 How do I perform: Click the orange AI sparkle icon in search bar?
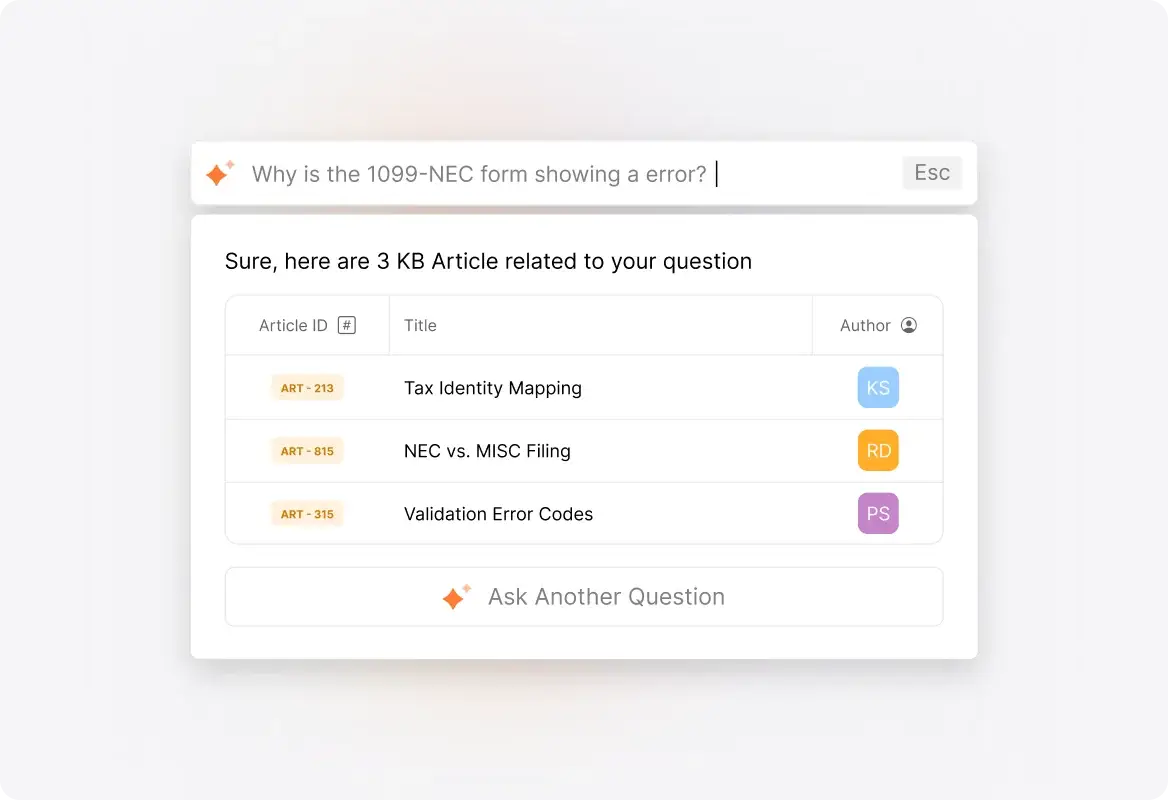[x=220, y=173]
